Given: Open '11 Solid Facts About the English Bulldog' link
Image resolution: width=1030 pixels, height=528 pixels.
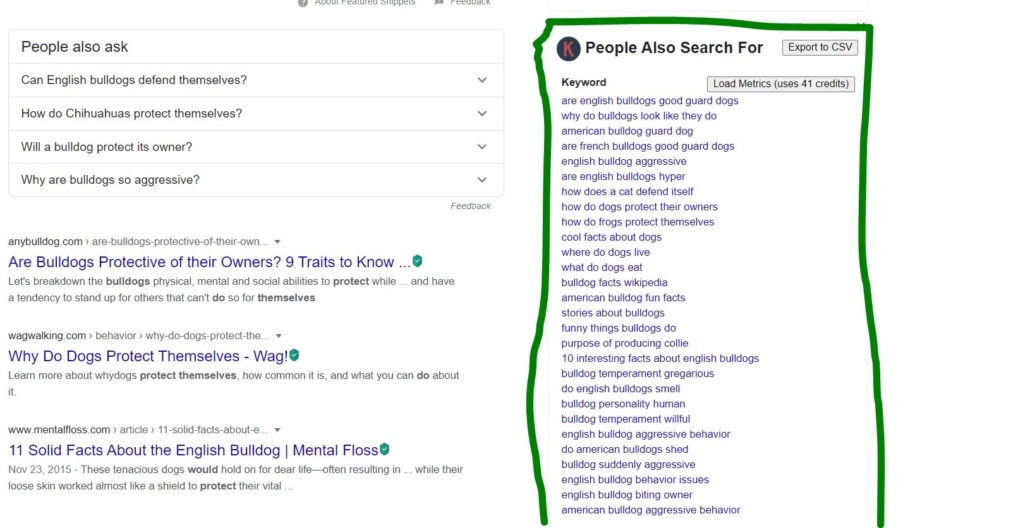Looking at the screenshot, I should click(193, 451).
